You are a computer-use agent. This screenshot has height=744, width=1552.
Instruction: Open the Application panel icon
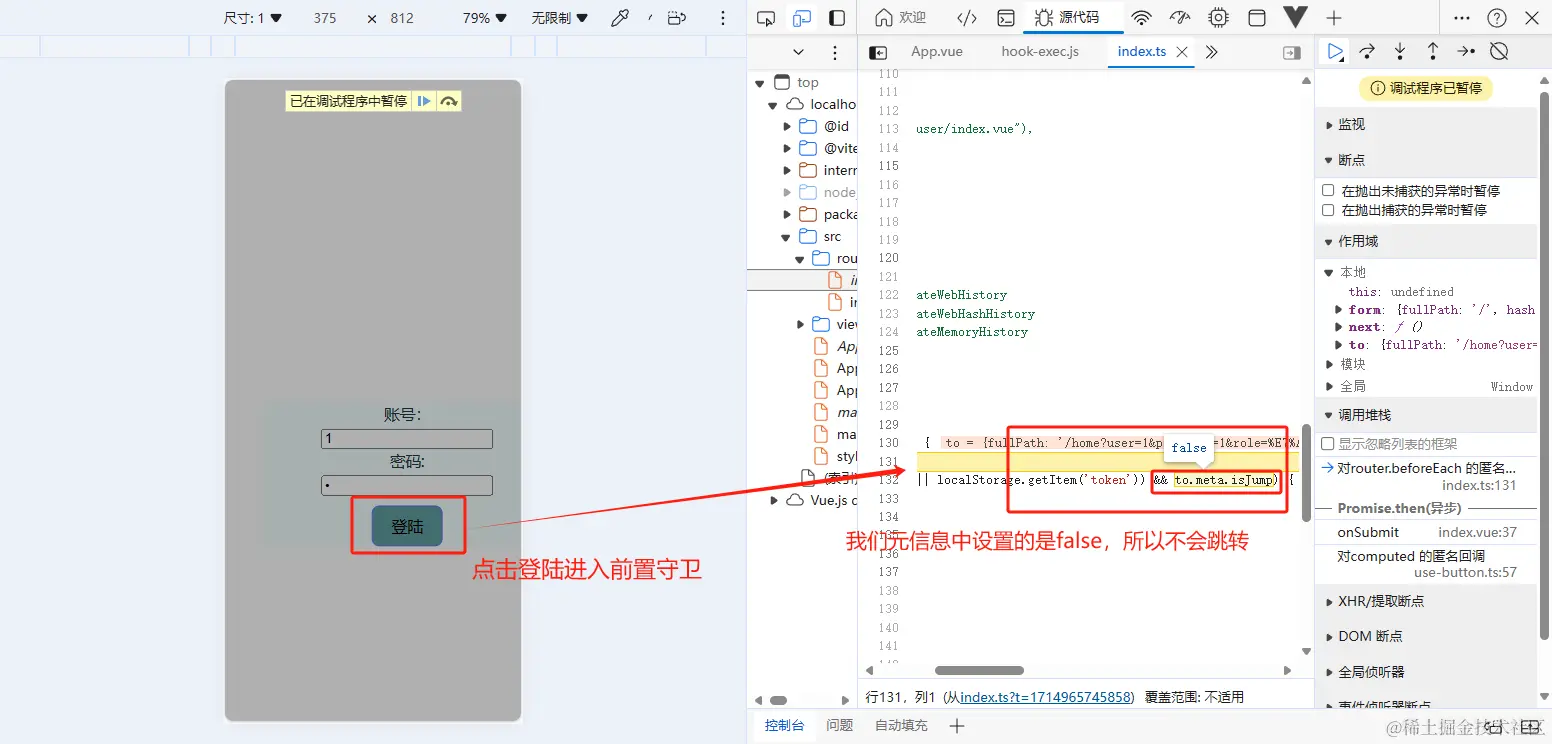pos(1257,18)
